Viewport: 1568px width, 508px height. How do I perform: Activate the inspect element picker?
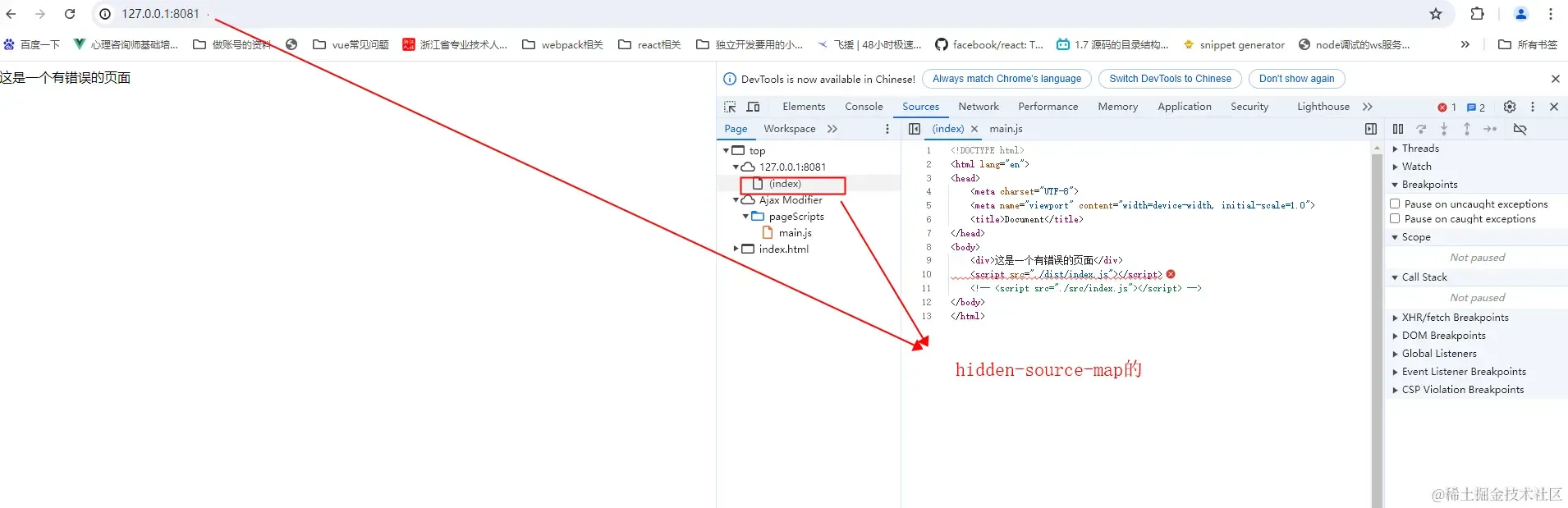[730, 107]
